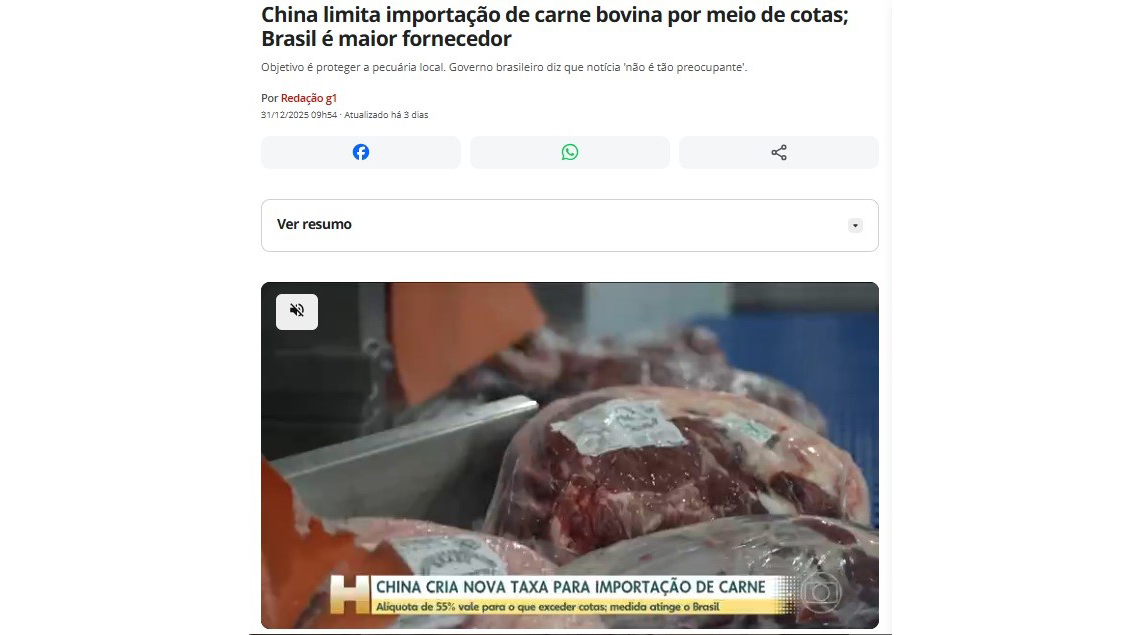Share the article via WhatsApp
This screenshot has height=635, width=1143.
click(569, 152)
